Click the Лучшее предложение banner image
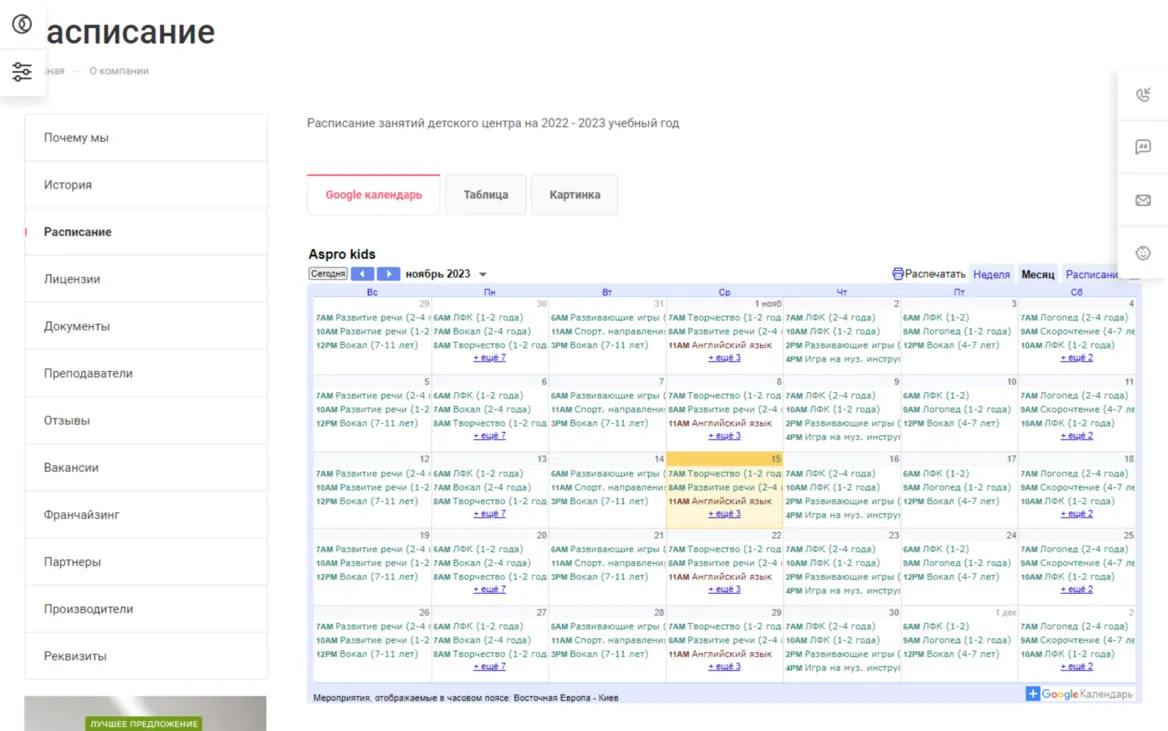This screenshot has width=1168, height=731. [x=145, y=713]
